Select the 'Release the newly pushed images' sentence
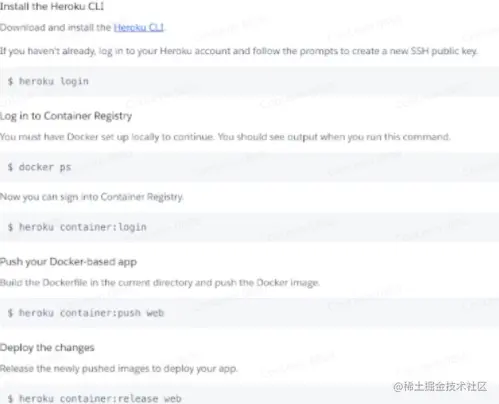 pyautogui.click(x=119, y=369)
